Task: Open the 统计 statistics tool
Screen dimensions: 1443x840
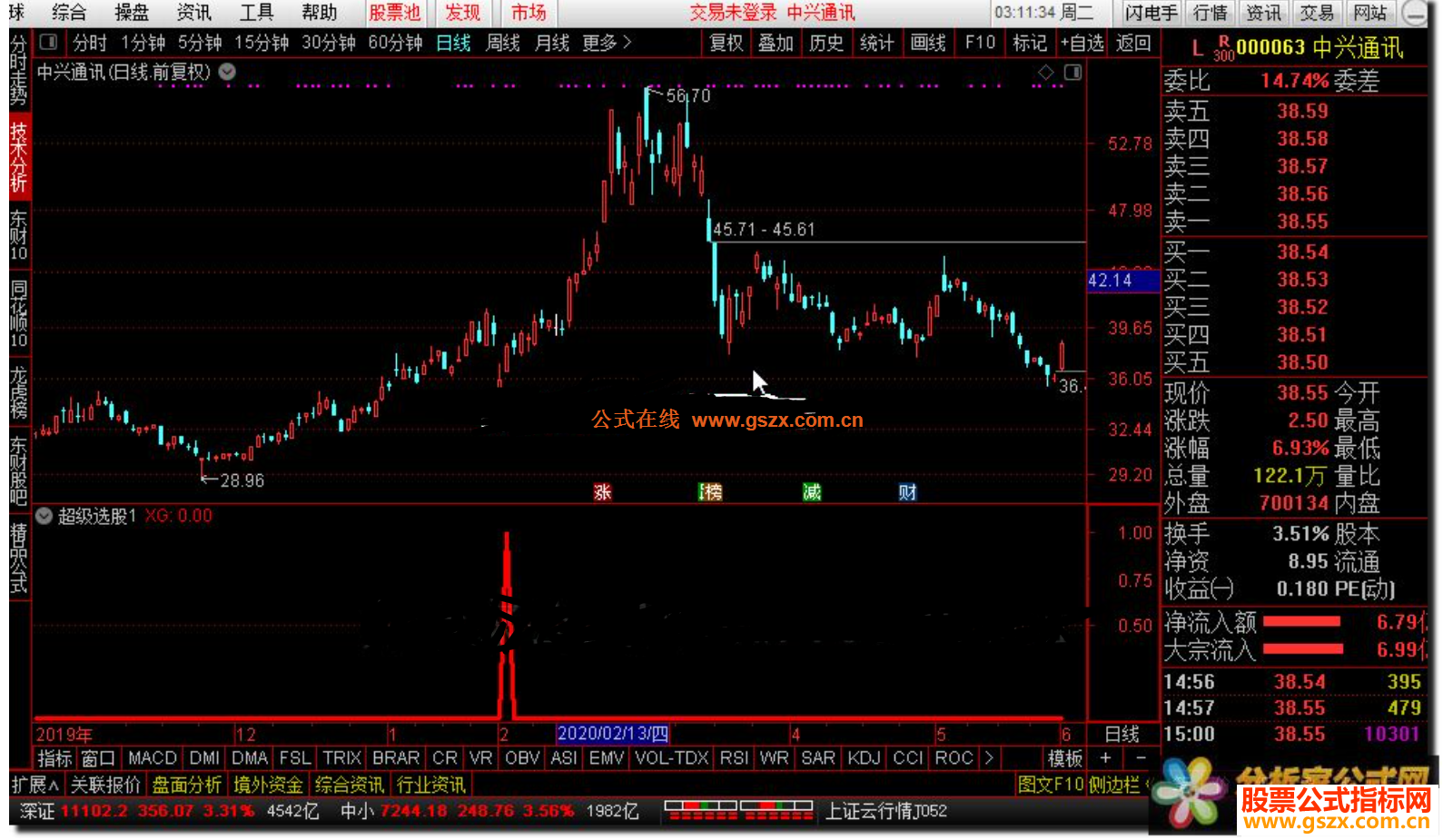Action: click(x=876, y=42)
